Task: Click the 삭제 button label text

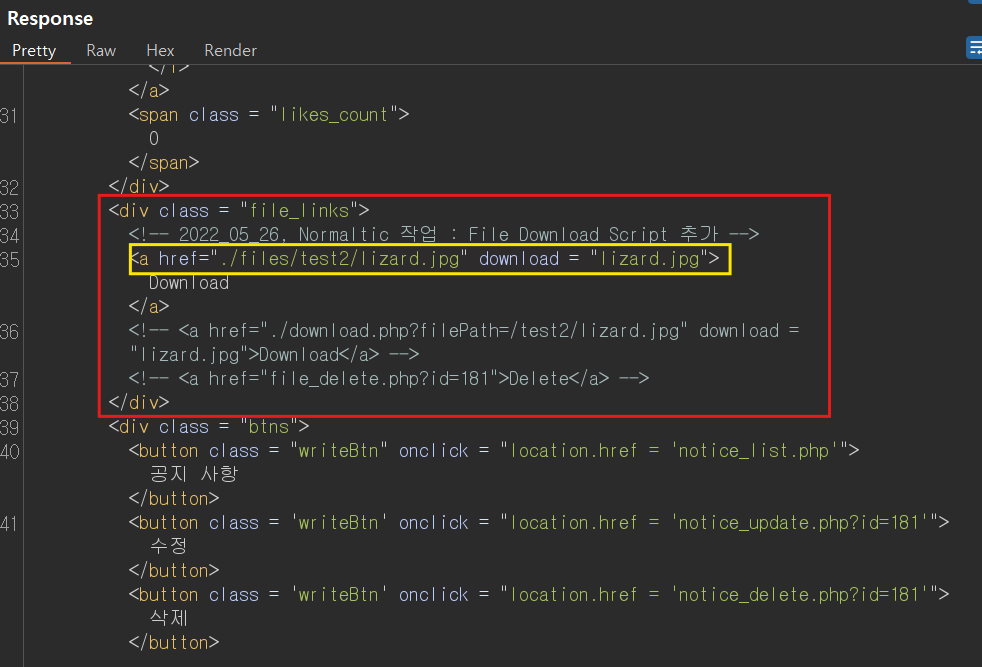Action: 168,618
